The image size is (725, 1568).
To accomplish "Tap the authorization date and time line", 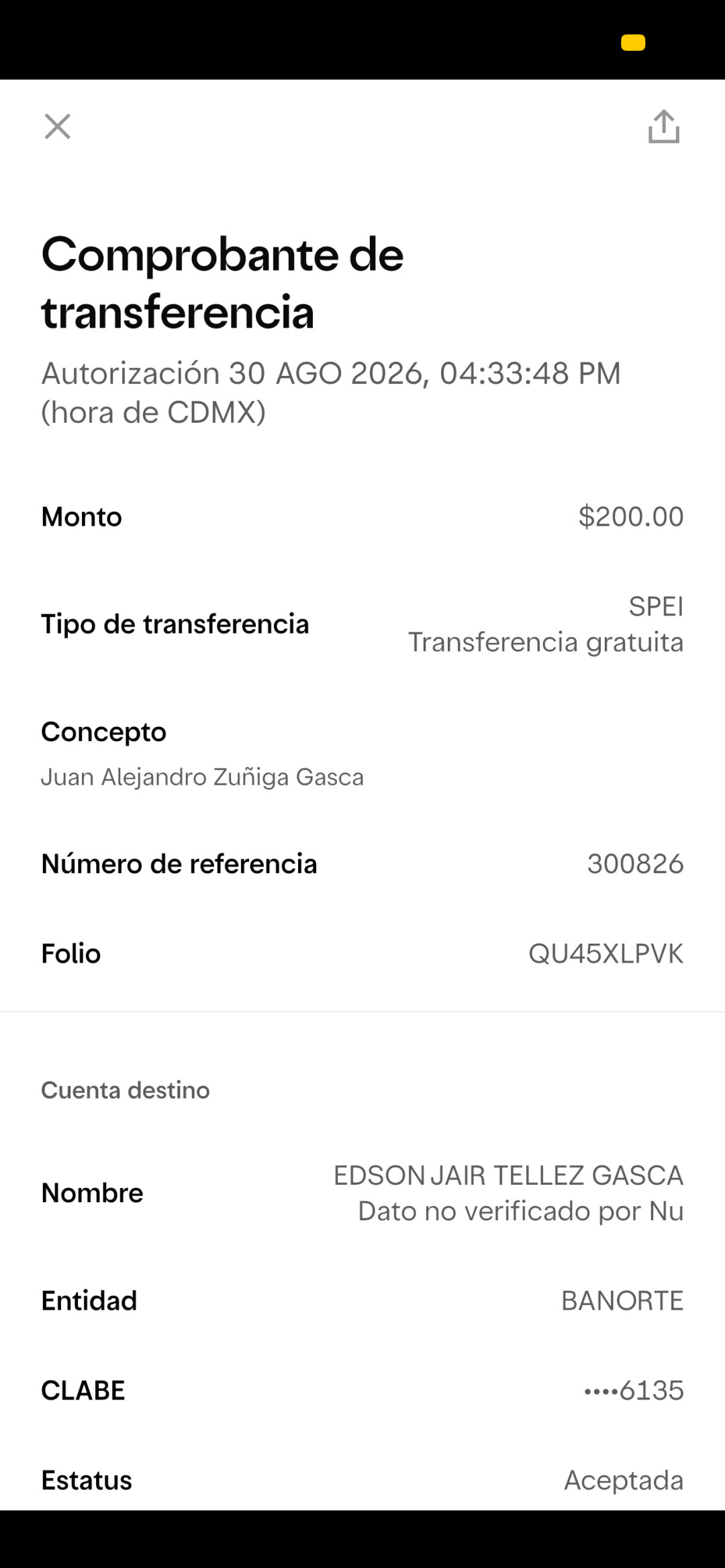I will coord(331,393).
